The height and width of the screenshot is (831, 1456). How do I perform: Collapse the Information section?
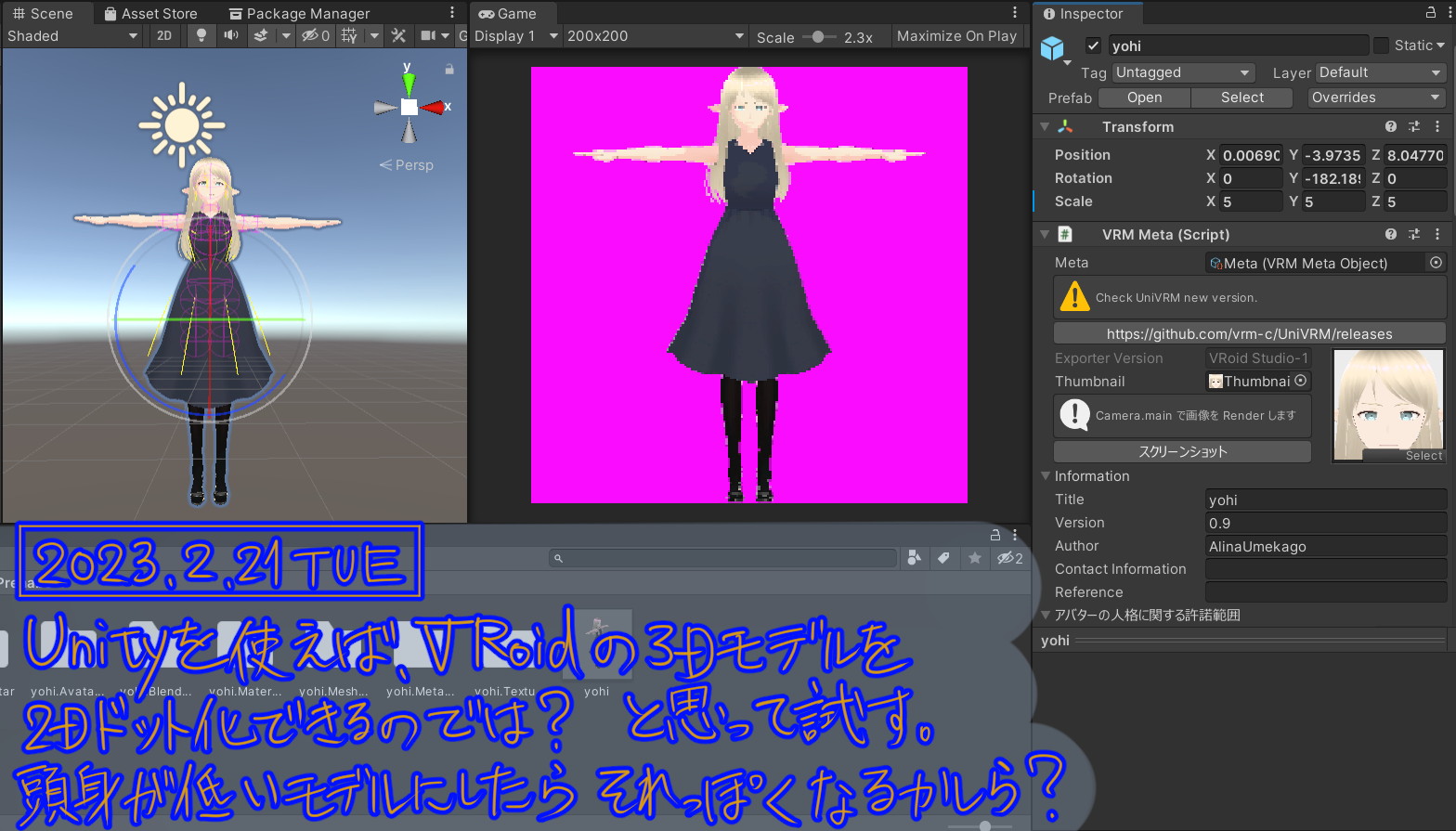point(1046,475)
